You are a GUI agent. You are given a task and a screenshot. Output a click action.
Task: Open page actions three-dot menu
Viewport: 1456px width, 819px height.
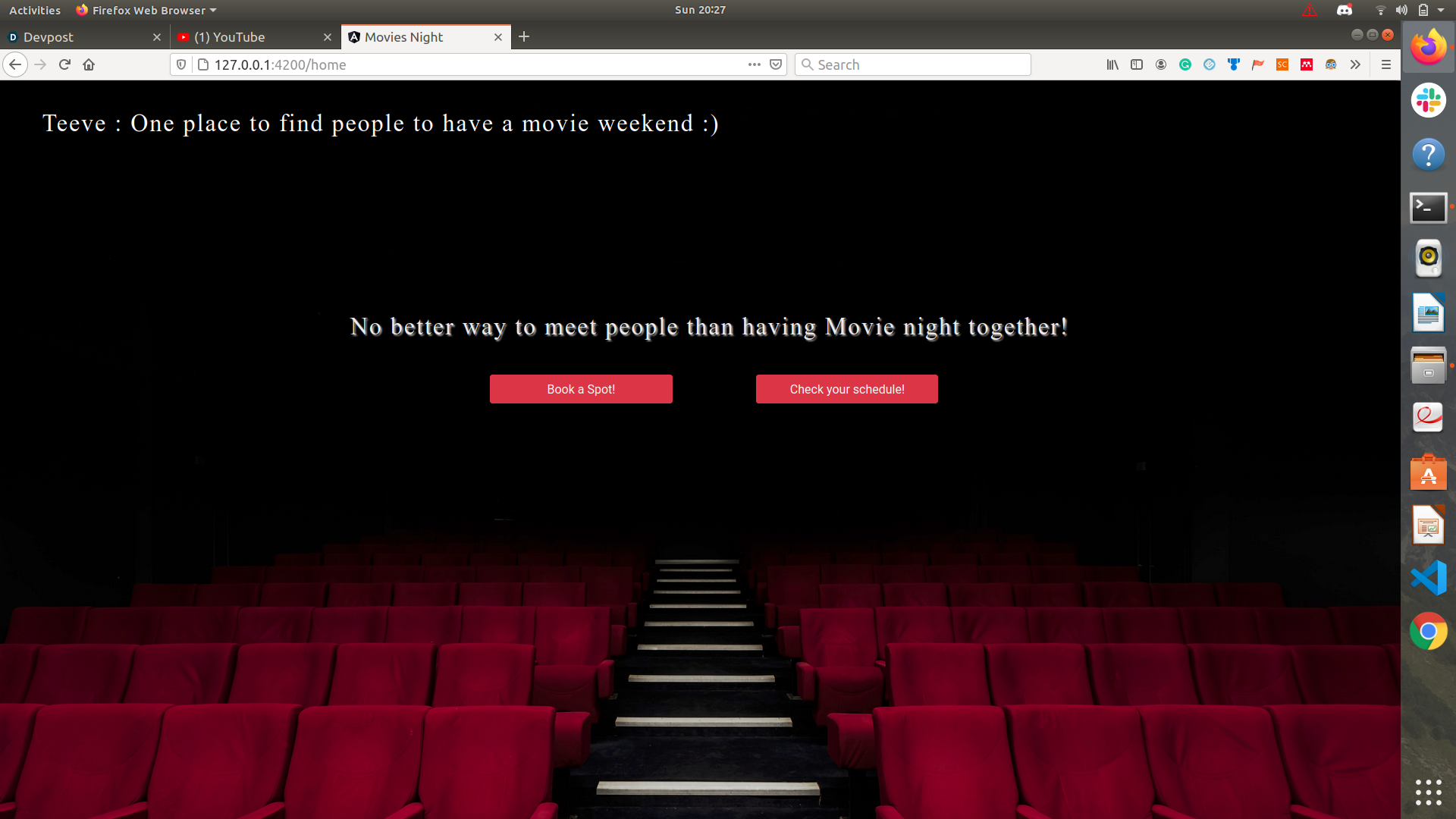754,64
